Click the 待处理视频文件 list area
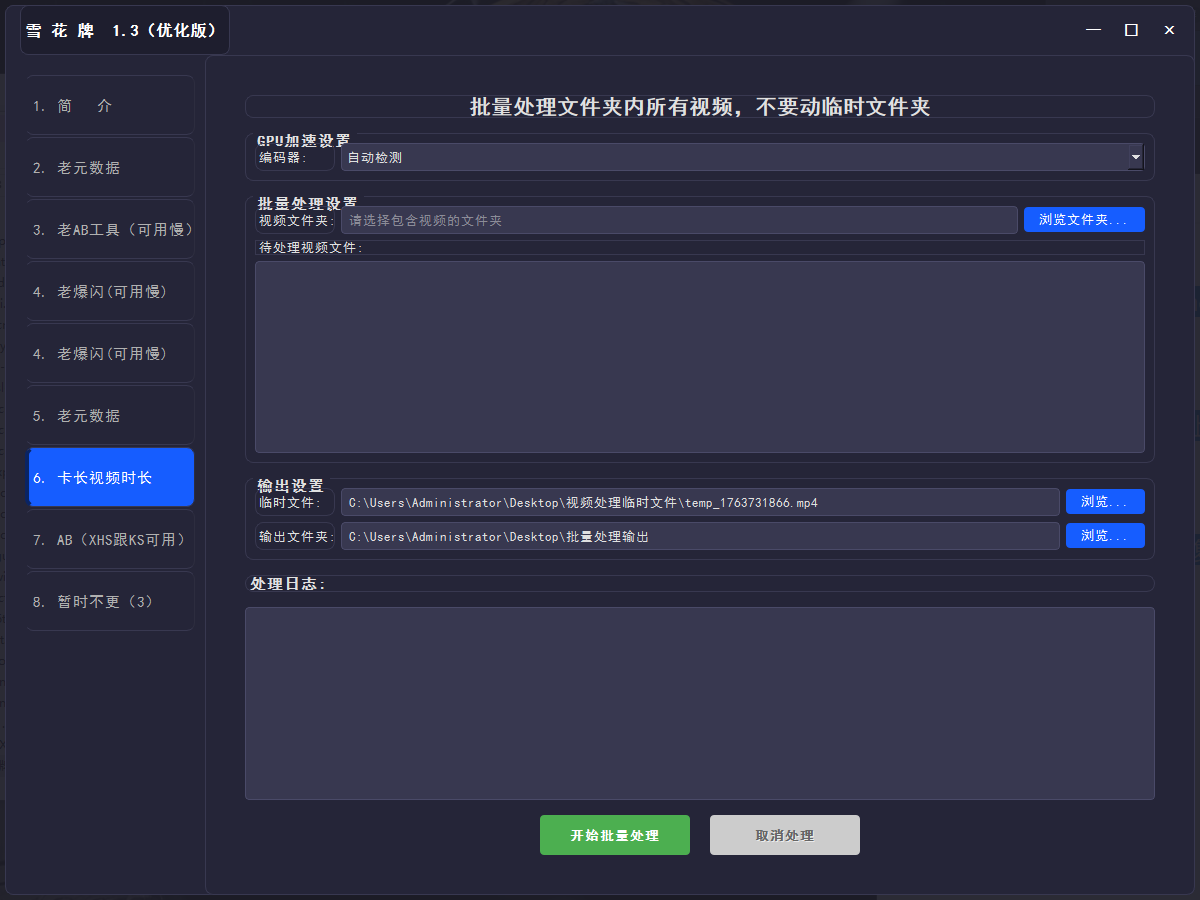This screenshot has height=900, width=1200. click(x=700, y=355)
